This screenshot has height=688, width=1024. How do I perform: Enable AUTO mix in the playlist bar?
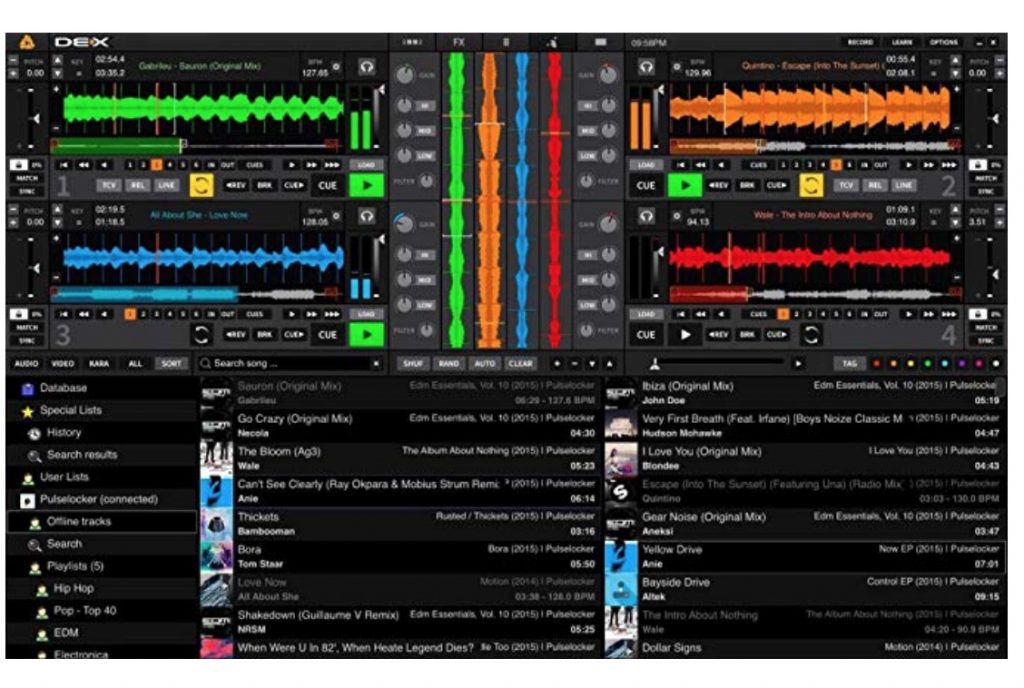(x=484, y=364)
